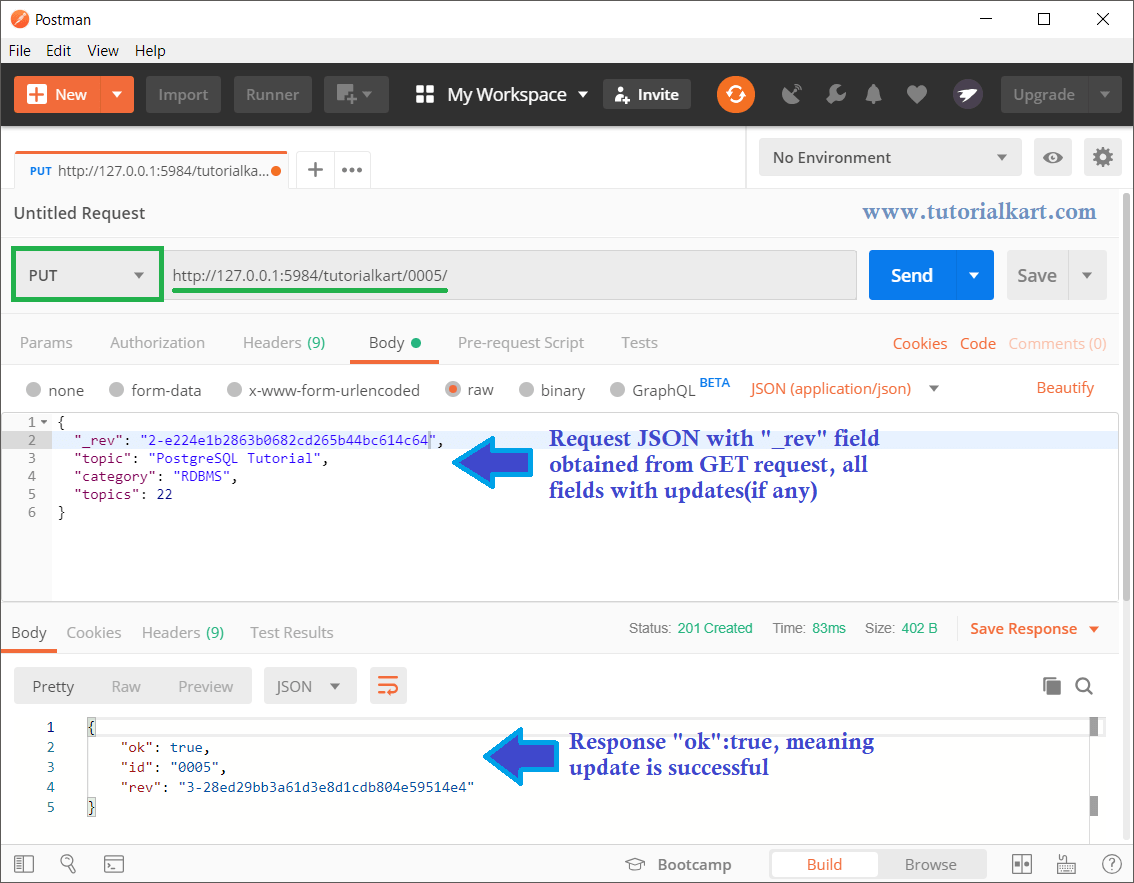Screen dimensions: 1134x883
Task: Switch body type to GraphQL
Action: (651, 390)
